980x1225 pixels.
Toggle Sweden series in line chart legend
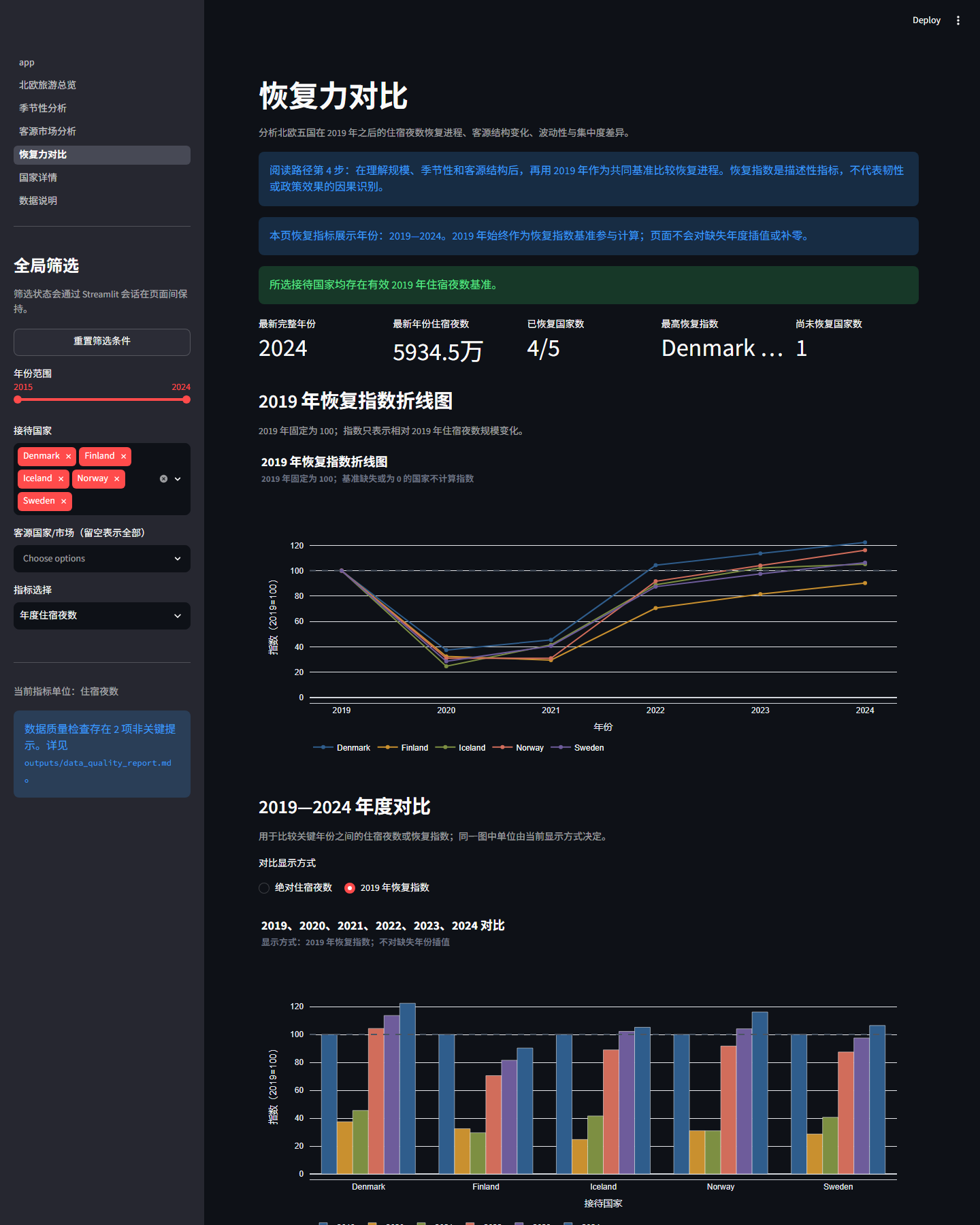(577, 747)
